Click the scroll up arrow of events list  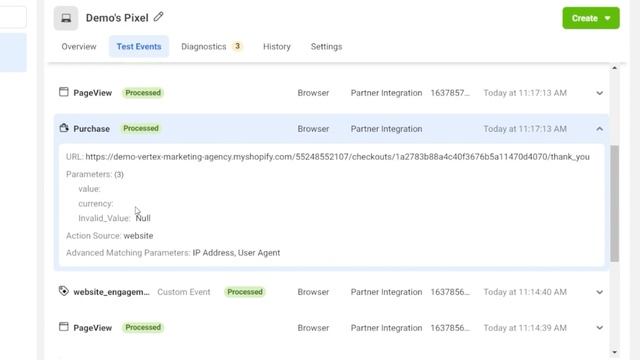[614, 68]
